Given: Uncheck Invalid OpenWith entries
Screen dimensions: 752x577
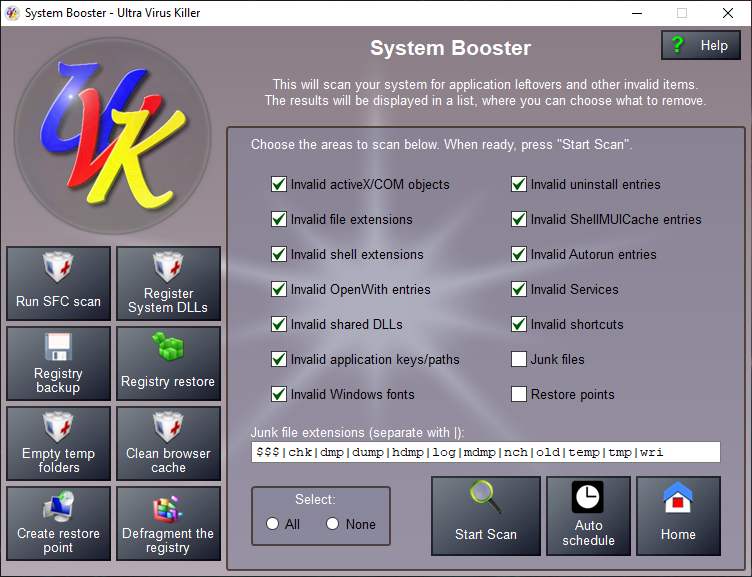Looking at the screenshot, I should coord(279,289).
